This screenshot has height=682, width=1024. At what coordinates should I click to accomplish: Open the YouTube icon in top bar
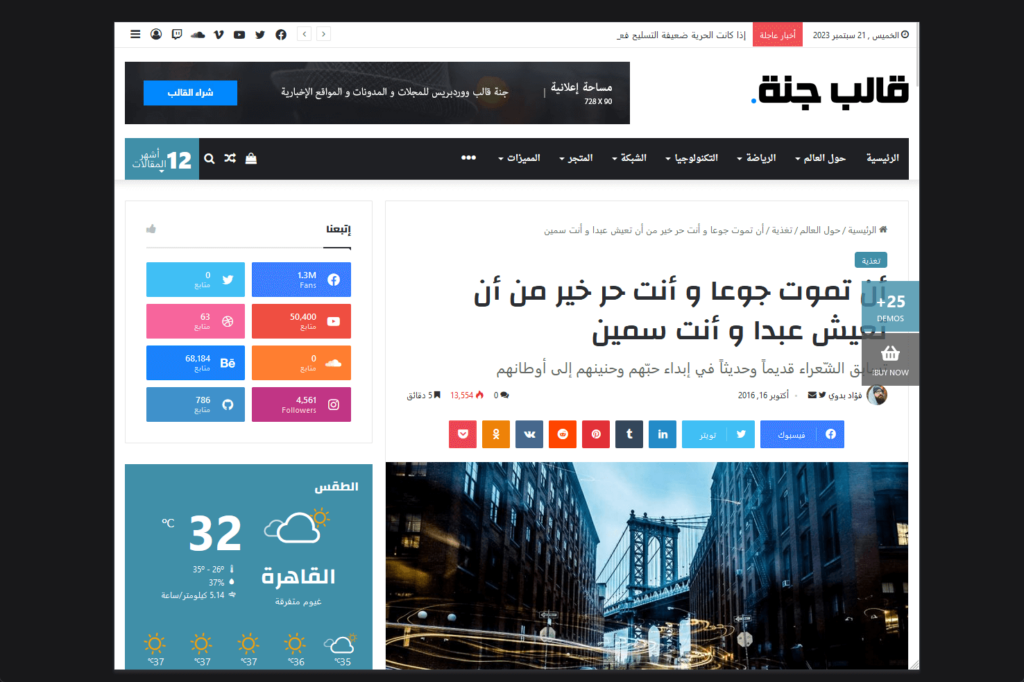point(240,35)
